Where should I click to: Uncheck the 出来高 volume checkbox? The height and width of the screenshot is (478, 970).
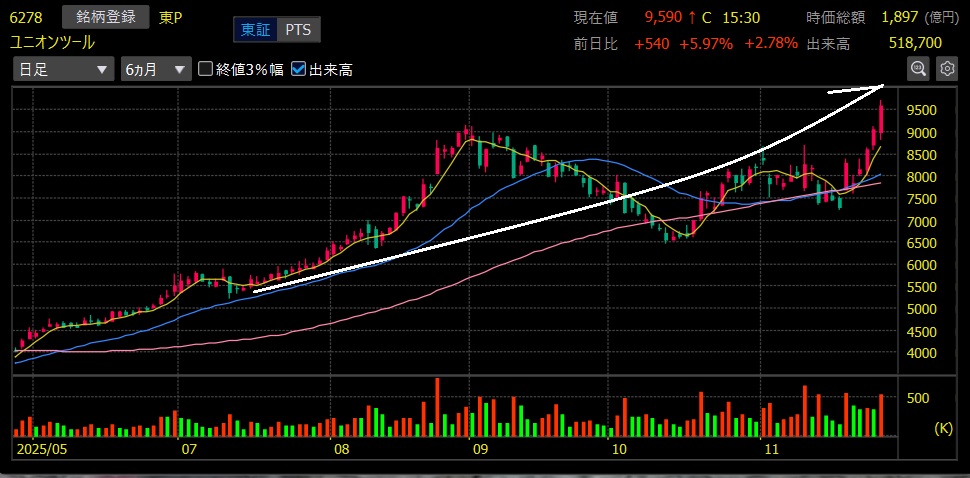(298, 69)
